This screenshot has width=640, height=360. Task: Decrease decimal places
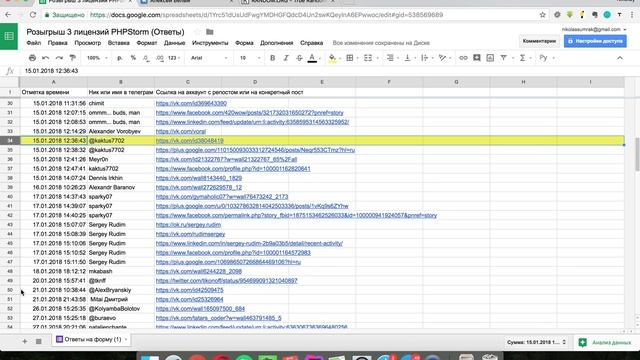pyautogui.click(x=146, y=58)
